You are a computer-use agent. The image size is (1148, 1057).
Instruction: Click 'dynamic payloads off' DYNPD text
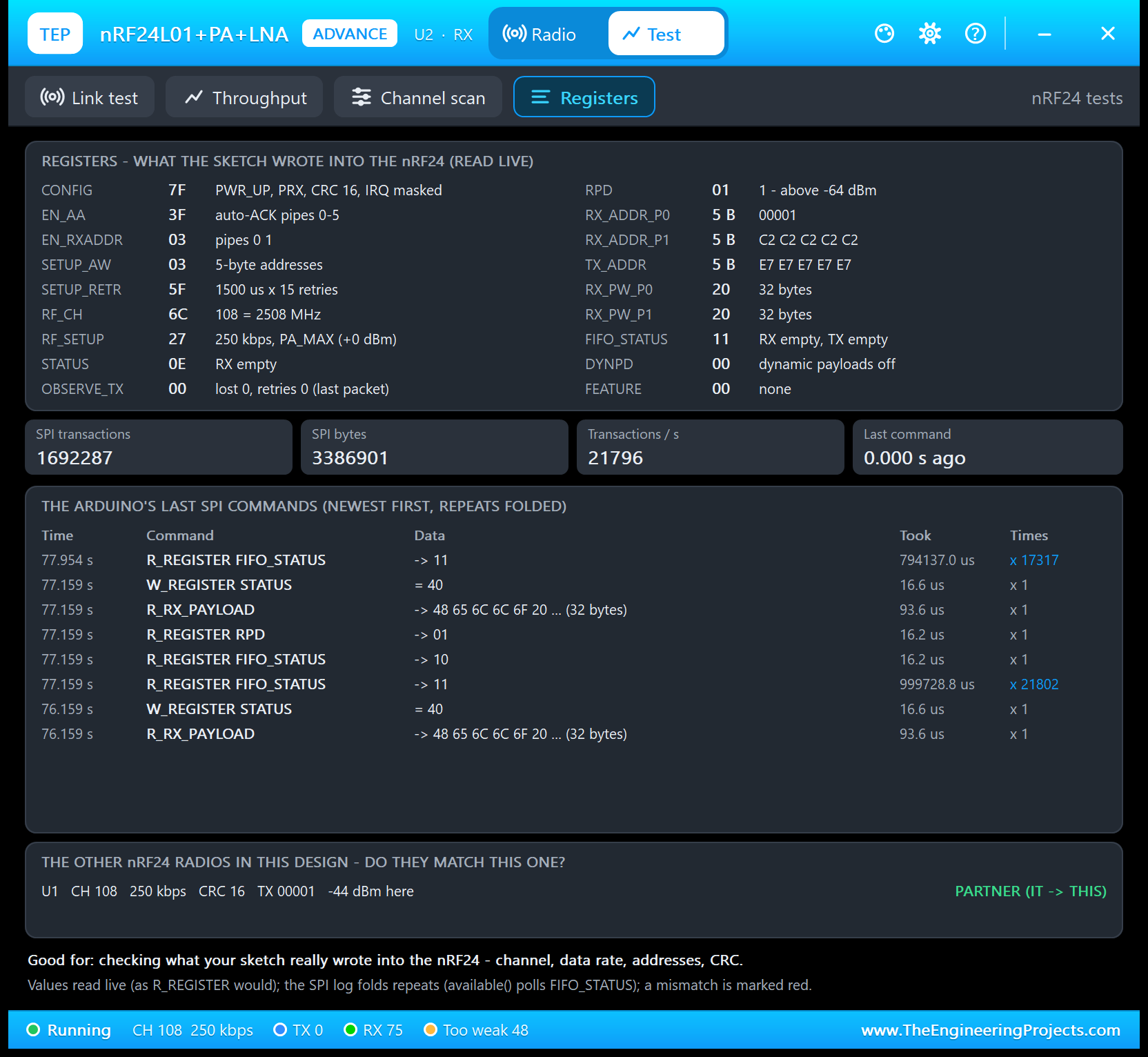827,364
